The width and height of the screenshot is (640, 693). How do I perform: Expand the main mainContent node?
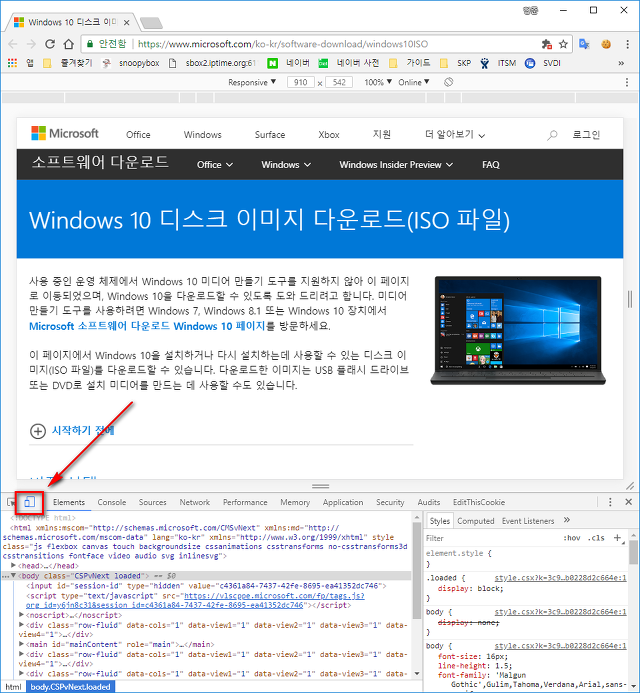(21, 644)
